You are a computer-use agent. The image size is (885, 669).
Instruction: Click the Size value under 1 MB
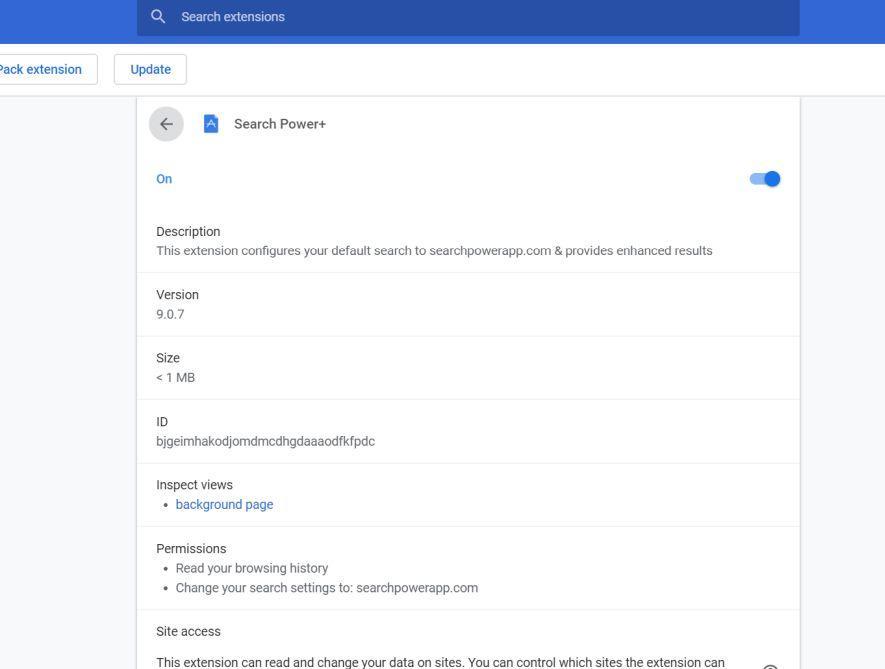pyautogui.click(x=175, y=377)
